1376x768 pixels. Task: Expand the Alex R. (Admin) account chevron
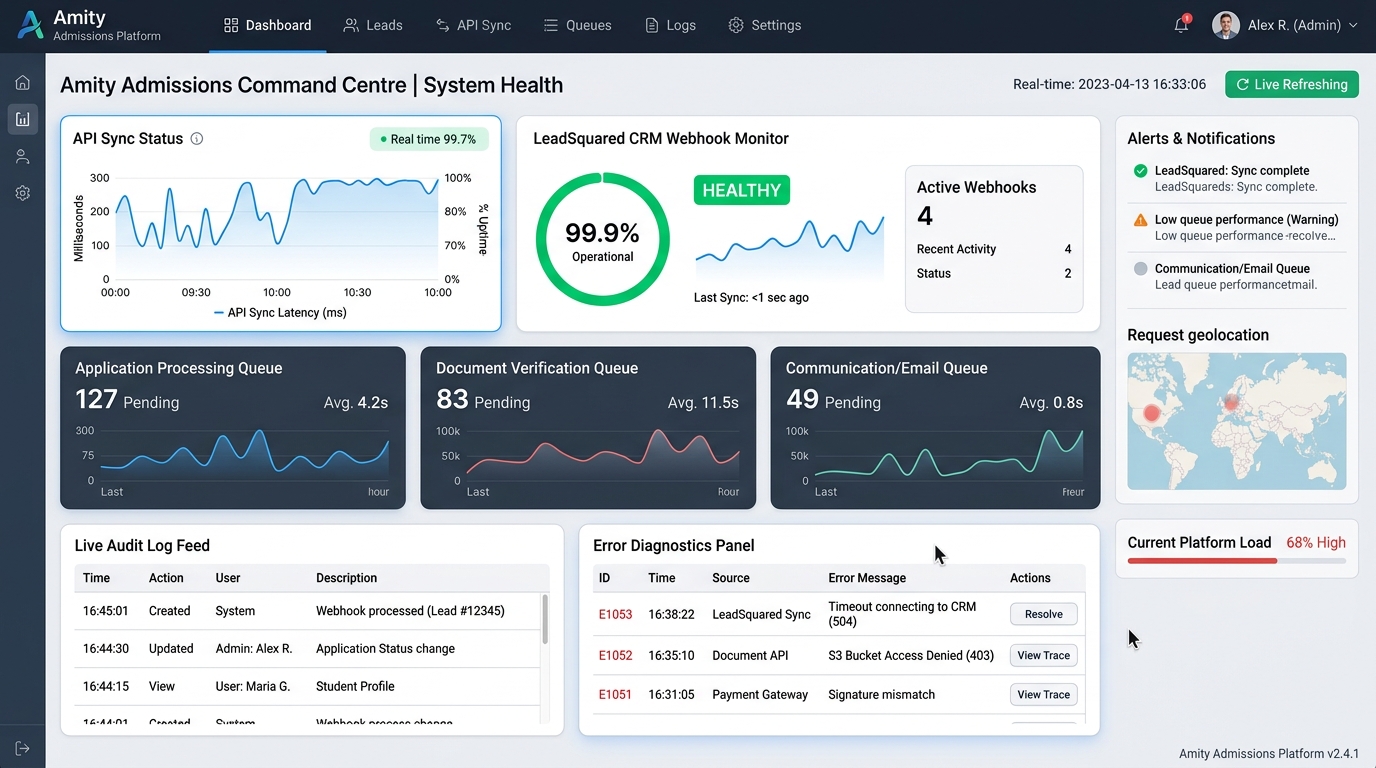(1353, 26)
